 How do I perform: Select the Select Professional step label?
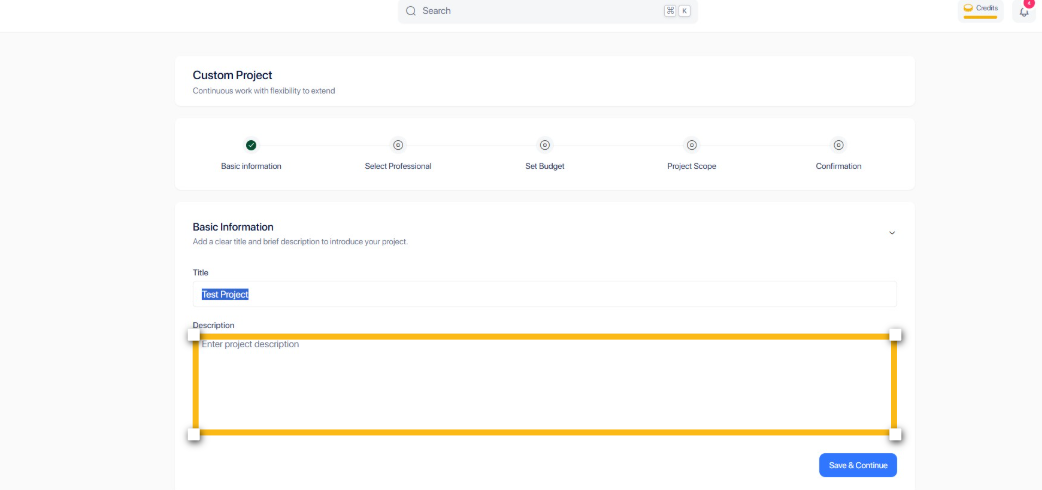tap(398, 166)
